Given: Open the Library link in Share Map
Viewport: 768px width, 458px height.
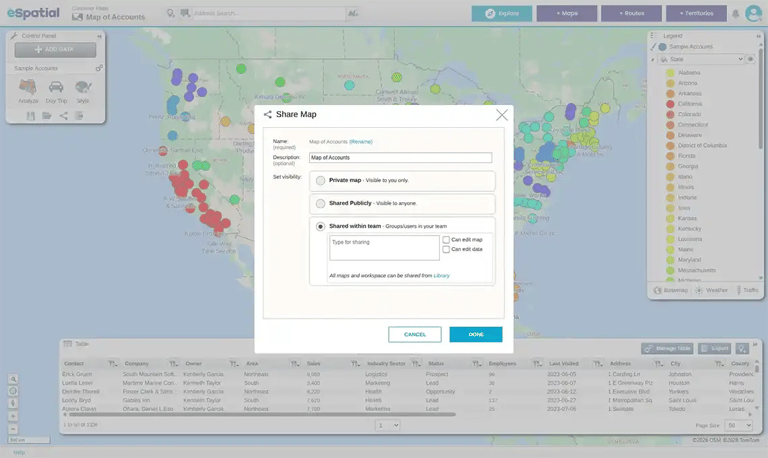Looking at the screenshot, I should (x=441, y=276).
